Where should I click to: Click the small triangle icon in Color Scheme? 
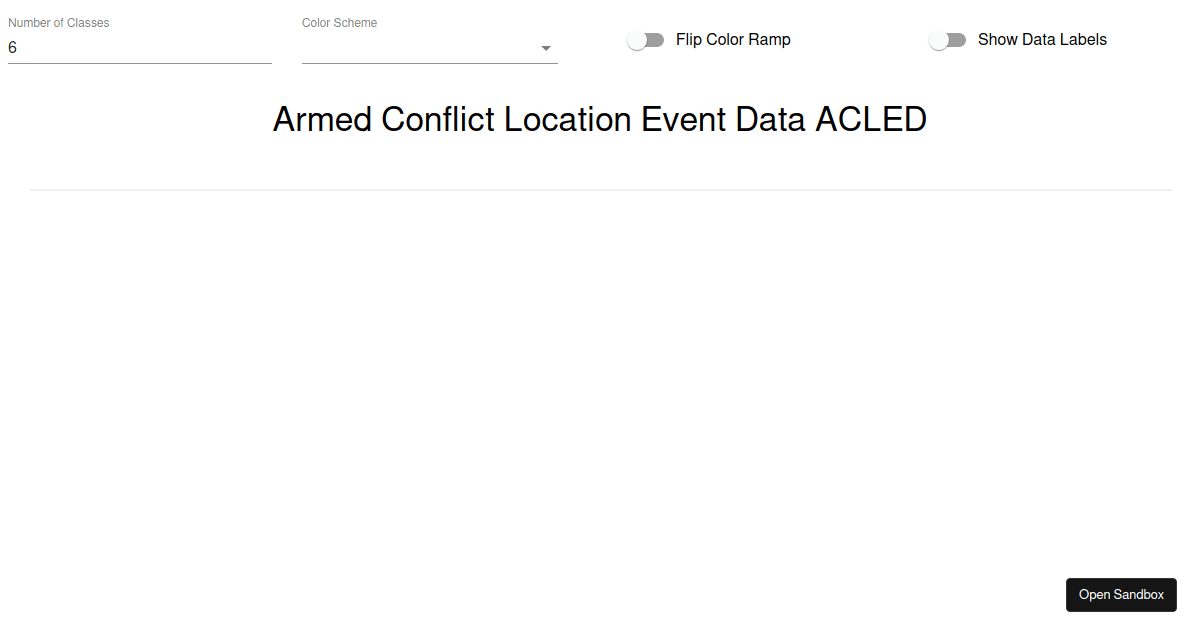point(546,48)
